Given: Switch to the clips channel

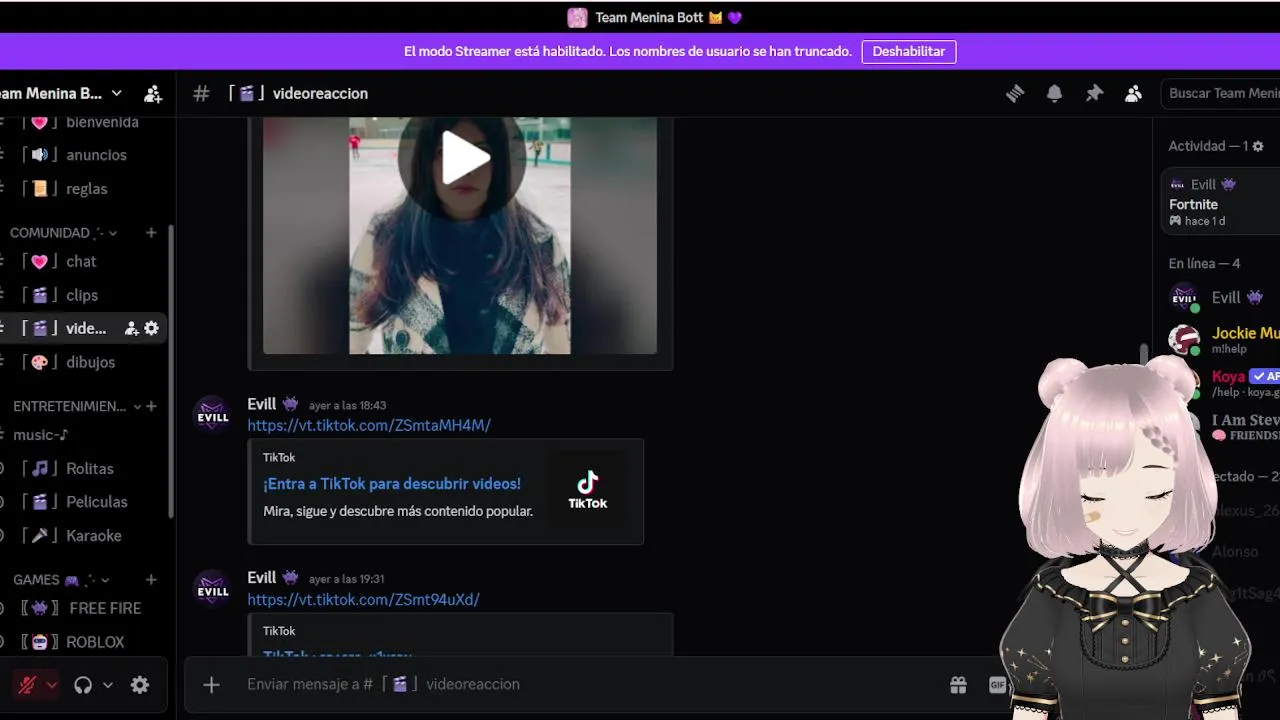Looking at the screenshot, I should [x=83, y=295].
